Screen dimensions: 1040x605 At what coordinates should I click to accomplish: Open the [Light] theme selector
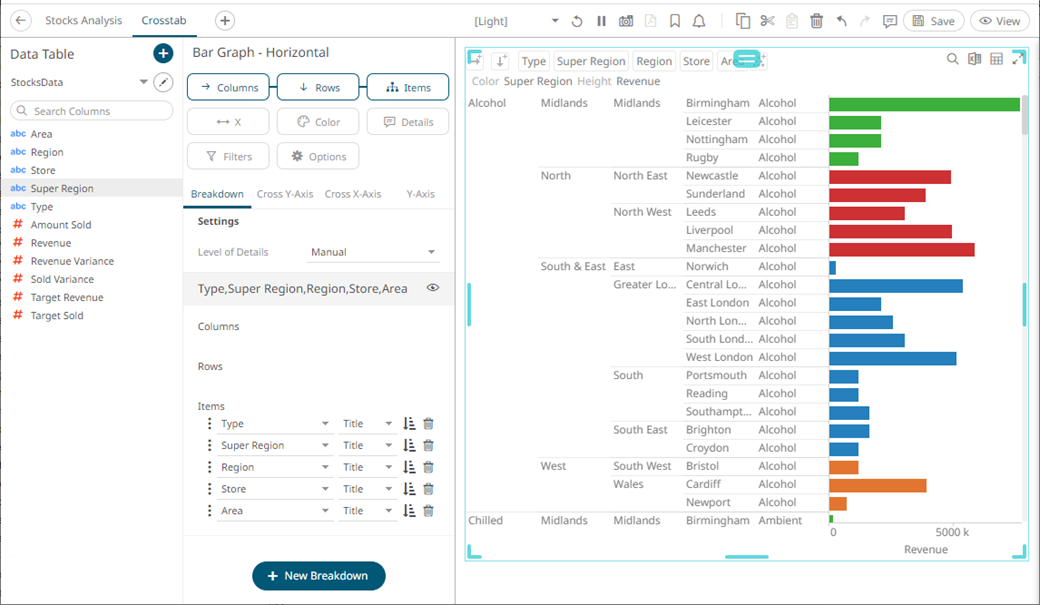[489, 20]
